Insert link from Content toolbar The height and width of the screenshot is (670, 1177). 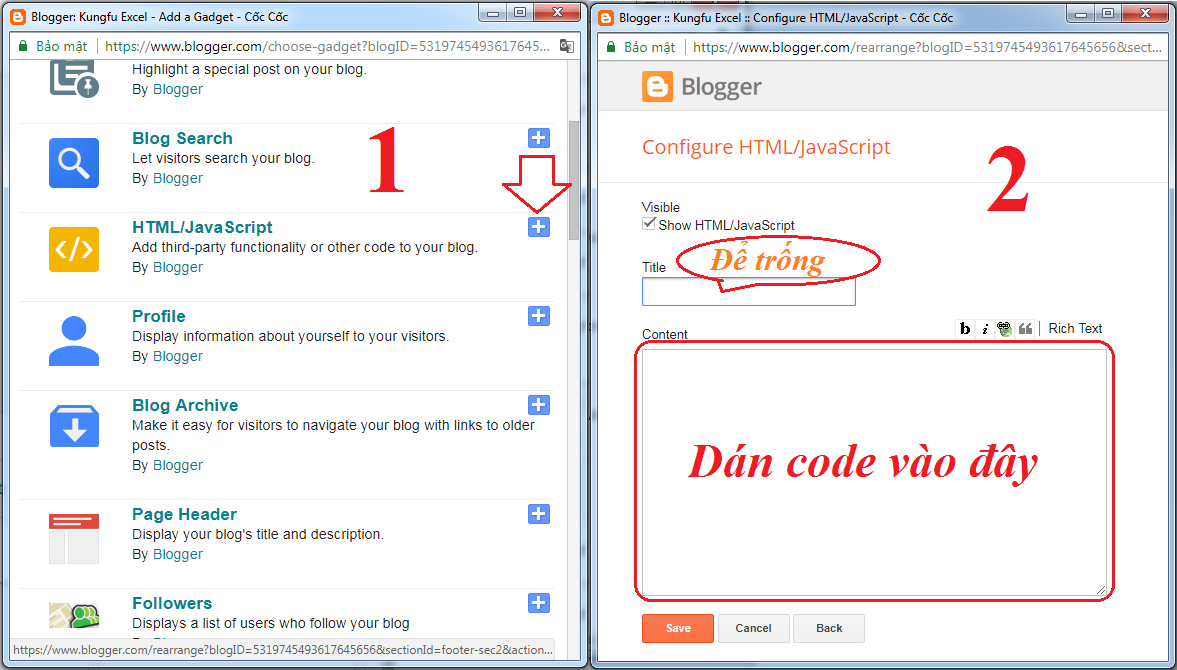click(x=1004, y=329)
